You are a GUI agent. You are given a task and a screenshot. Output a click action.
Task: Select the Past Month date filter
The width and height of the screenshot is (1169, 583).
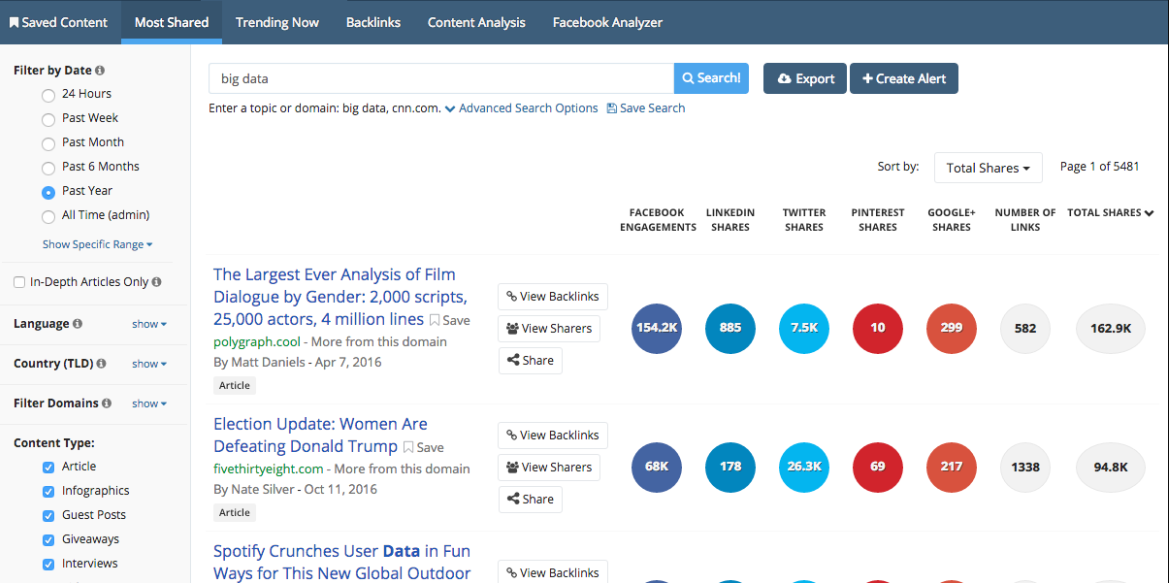click(48, 143)
